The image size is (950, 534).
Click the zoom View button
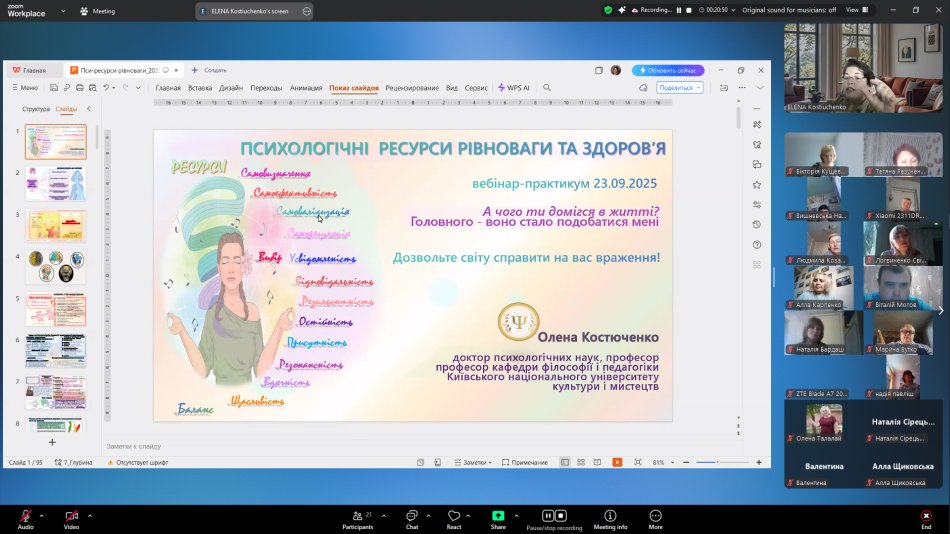[853, 10]
